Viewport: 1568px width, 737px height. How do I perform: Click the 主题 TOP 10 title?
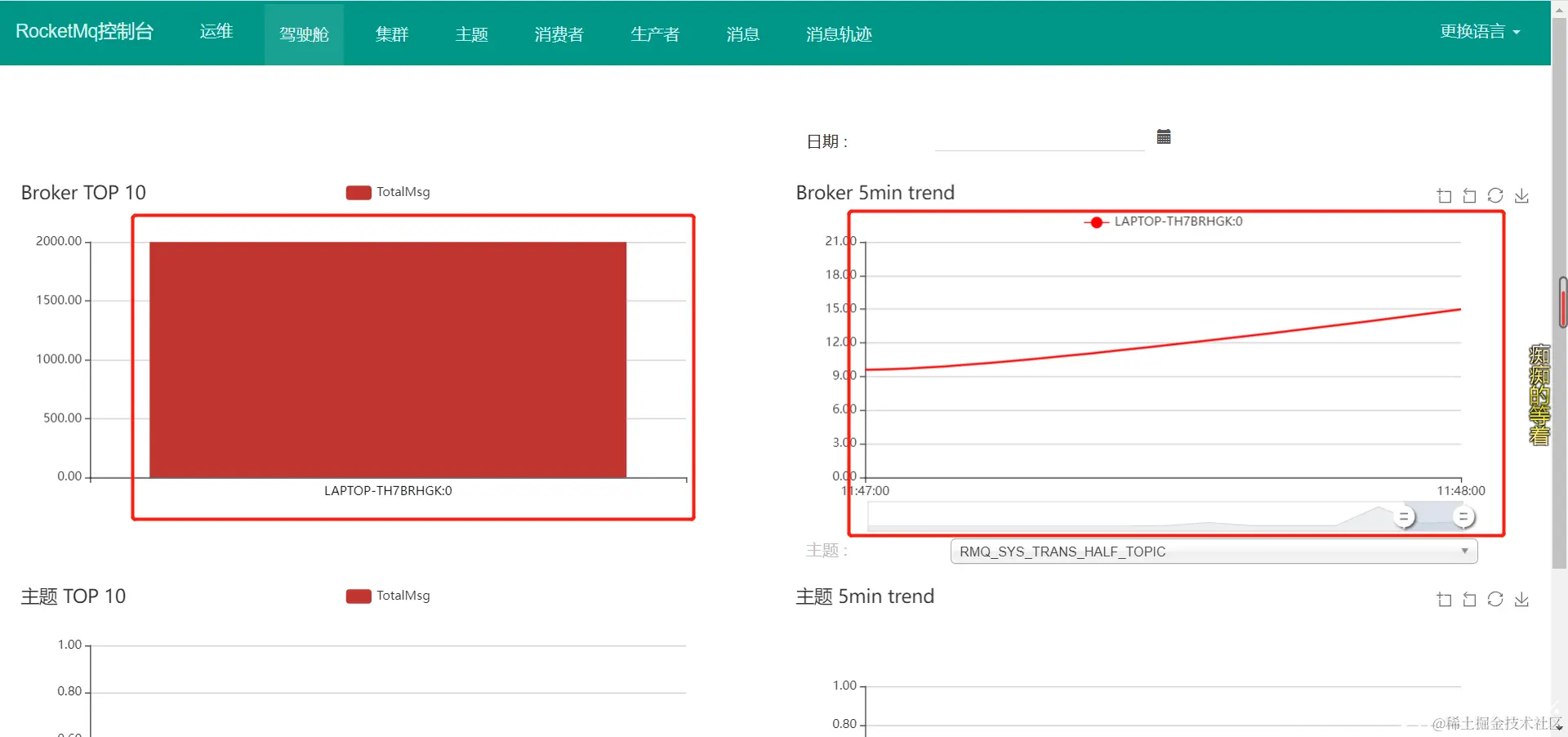point(73,596)
